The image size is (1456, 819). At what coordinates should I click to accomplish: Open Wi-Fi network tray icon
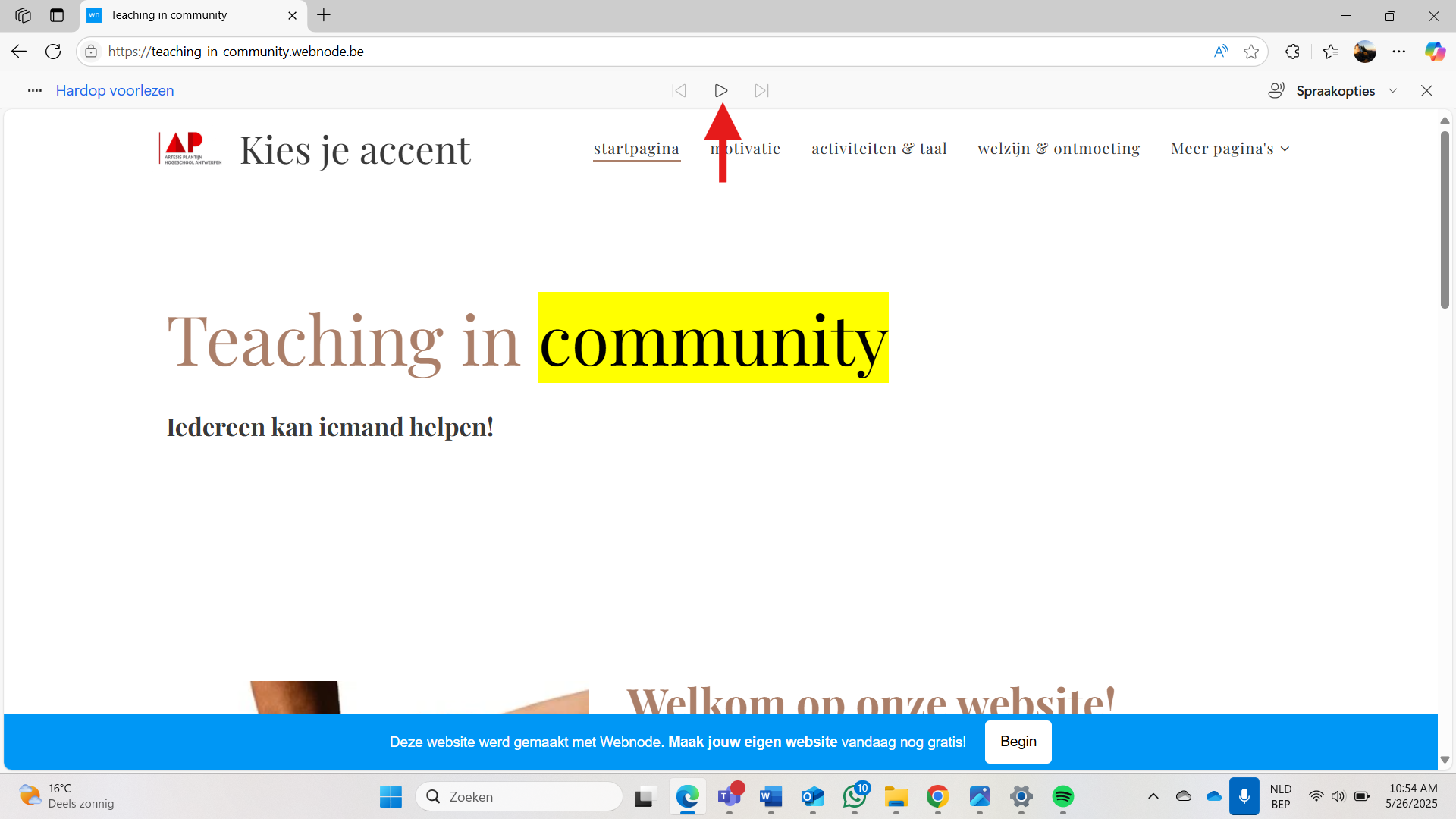point(1316,796)
